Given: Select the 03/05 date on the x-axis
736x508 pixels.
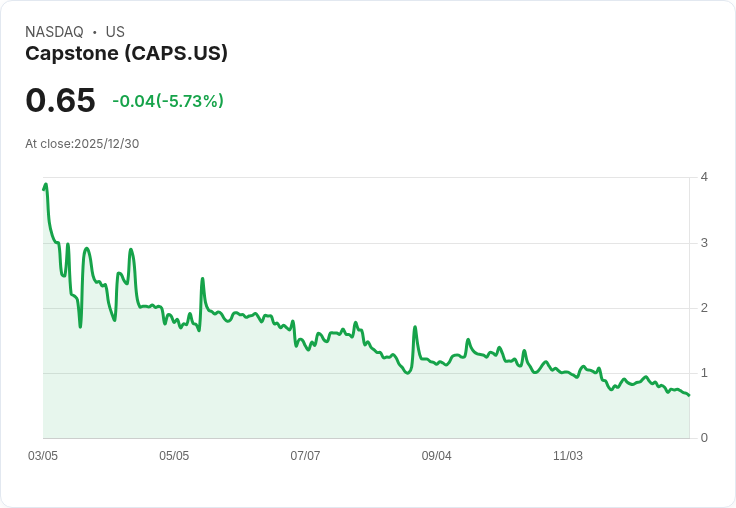Looking at the screenshot, I should [x=43, y=456].
